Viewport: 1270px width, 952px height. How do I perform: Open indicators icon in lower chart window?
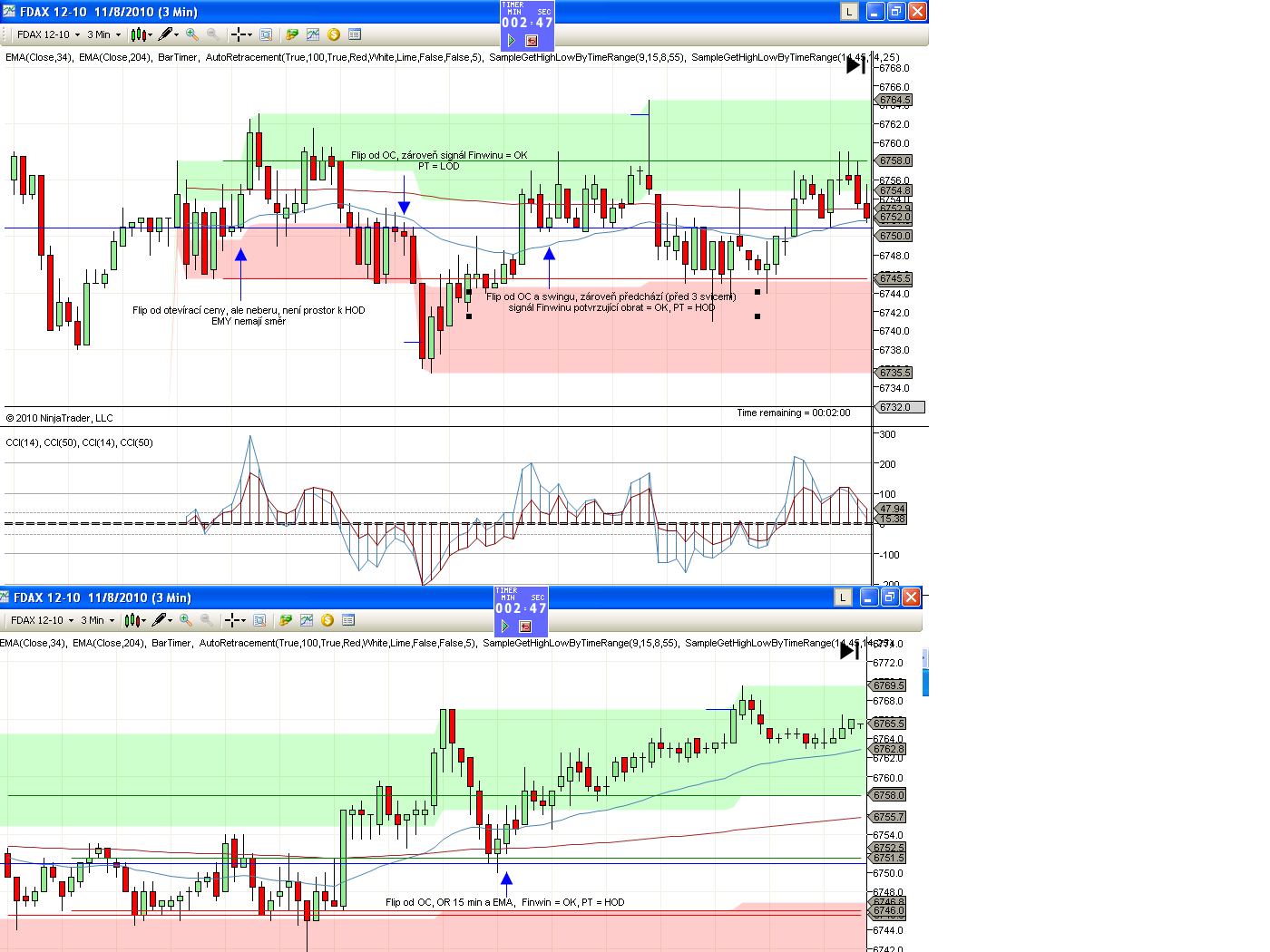(307, 620)
